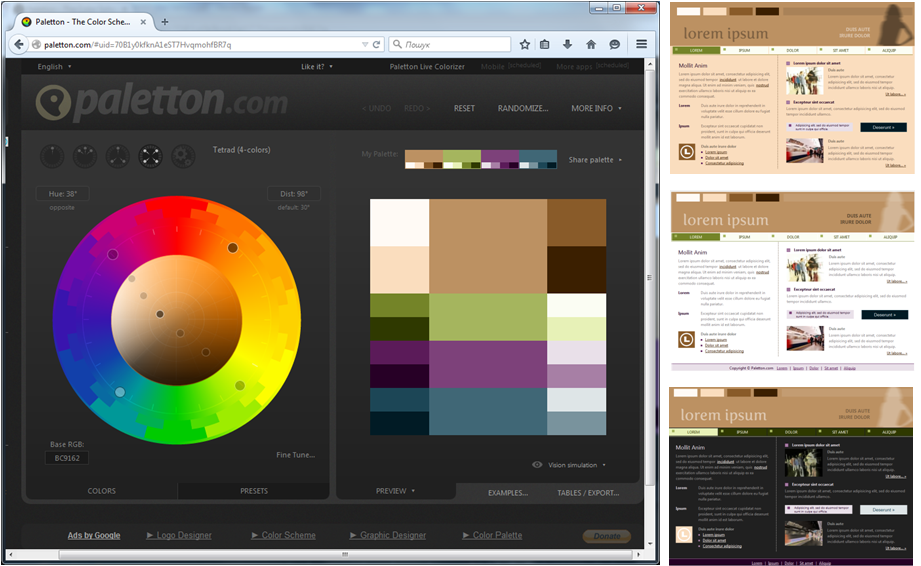Click RANDOMIZE... to generate a palette

point(523,108)
